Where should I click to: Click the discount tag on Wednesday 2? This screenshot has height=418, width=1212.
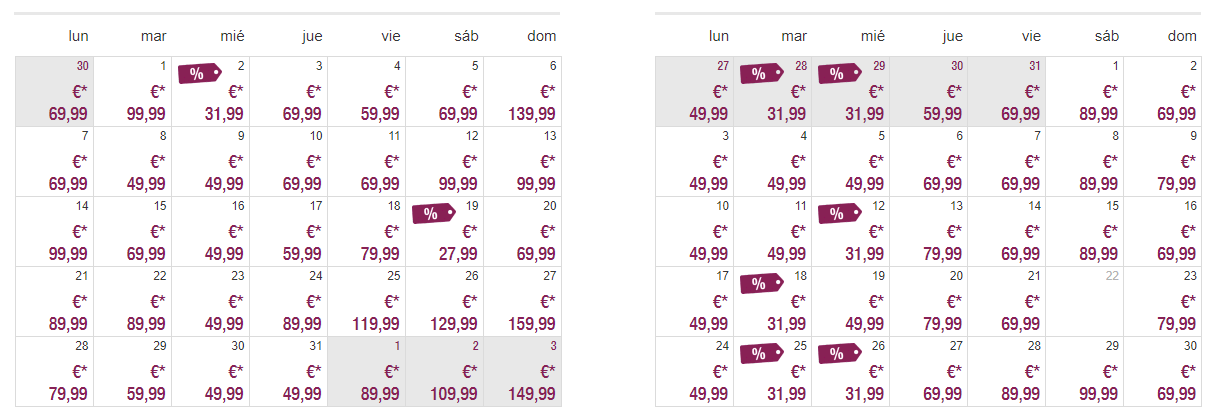pyautogui.click(x=199, y=73)
